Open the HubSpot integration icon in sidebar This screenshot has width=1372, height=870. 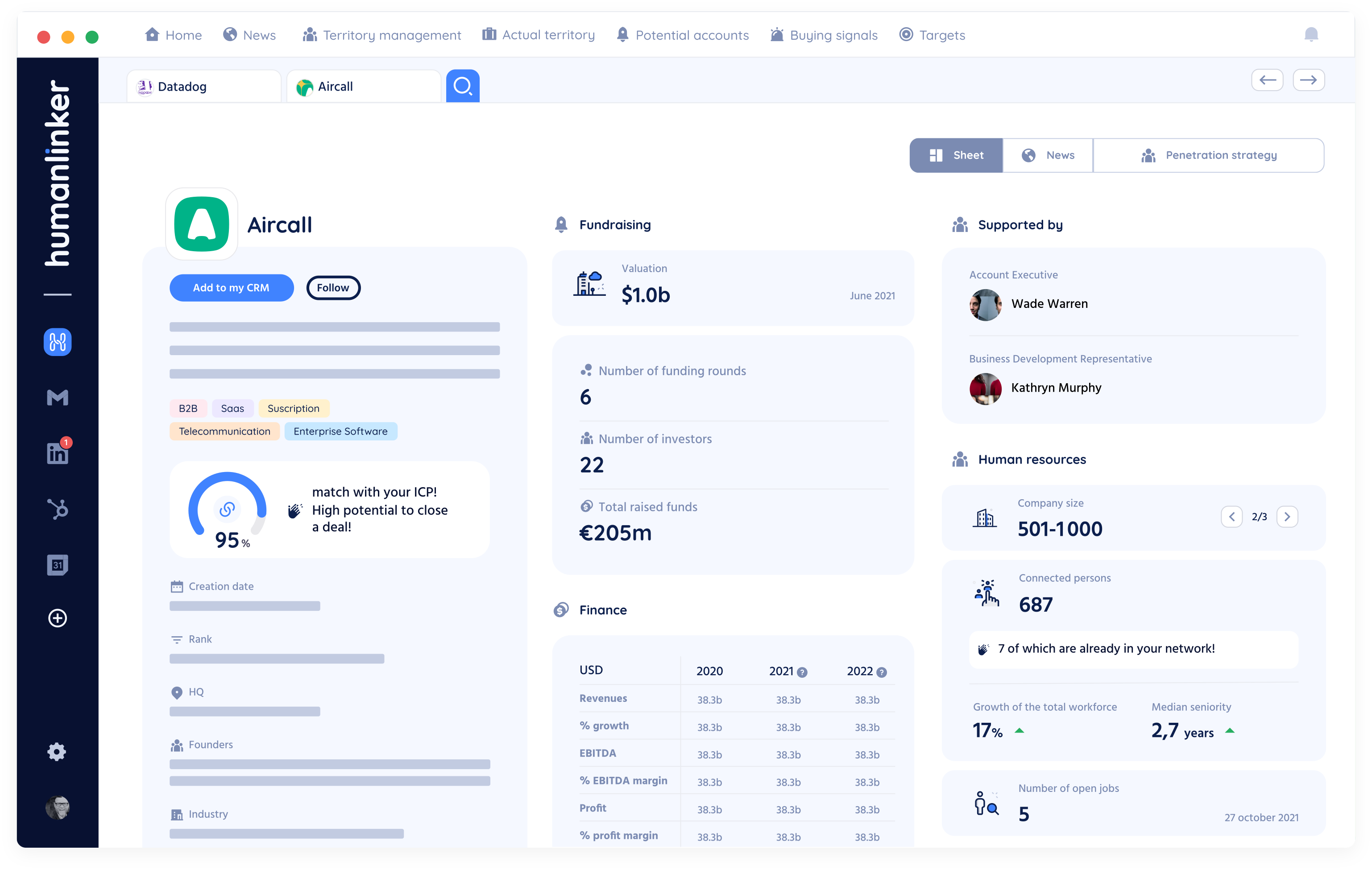57,509
